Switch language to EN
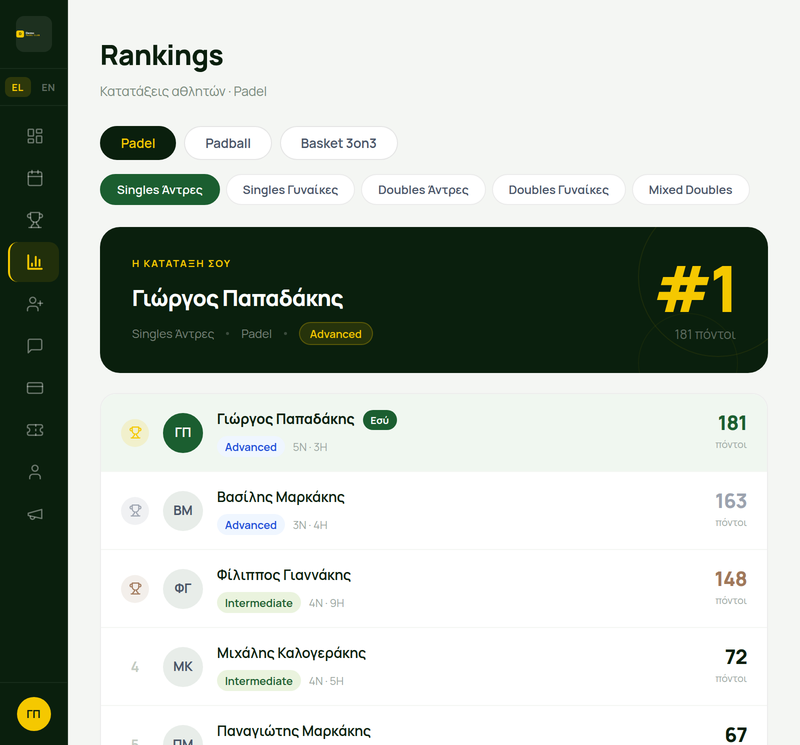800x745 pixels. coord(48,87)
